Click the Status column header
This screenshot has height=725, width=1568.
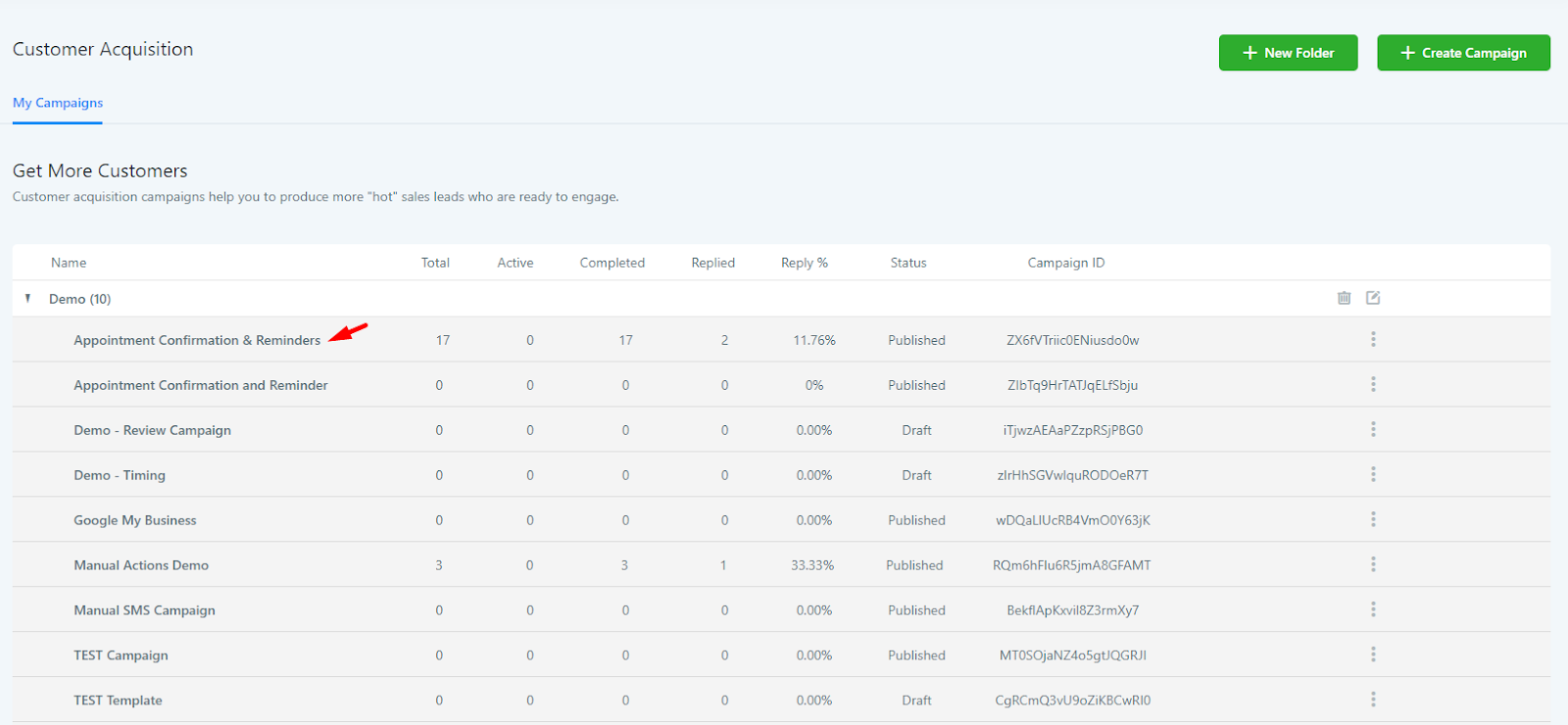click(908, 263)
